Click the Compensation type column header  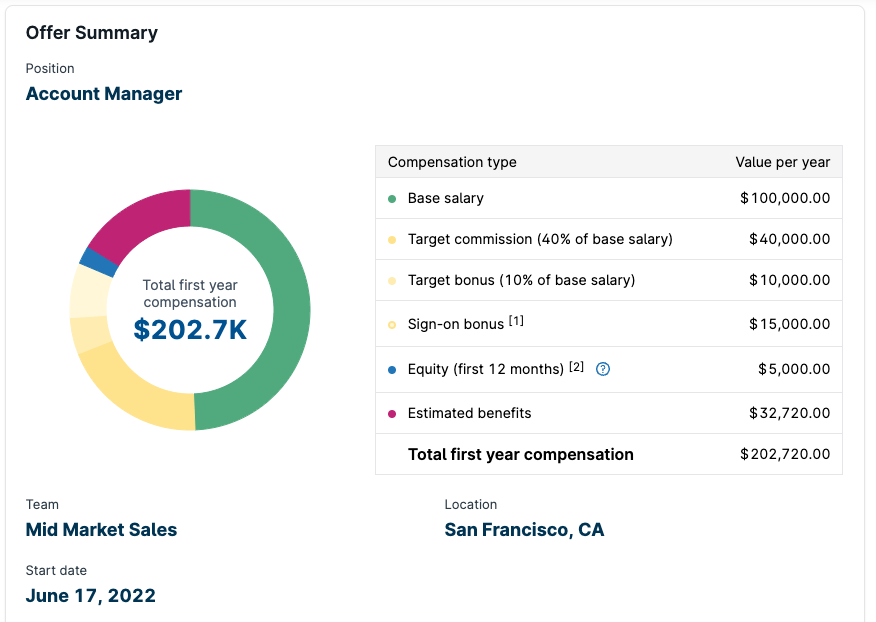tap(451, 162)
